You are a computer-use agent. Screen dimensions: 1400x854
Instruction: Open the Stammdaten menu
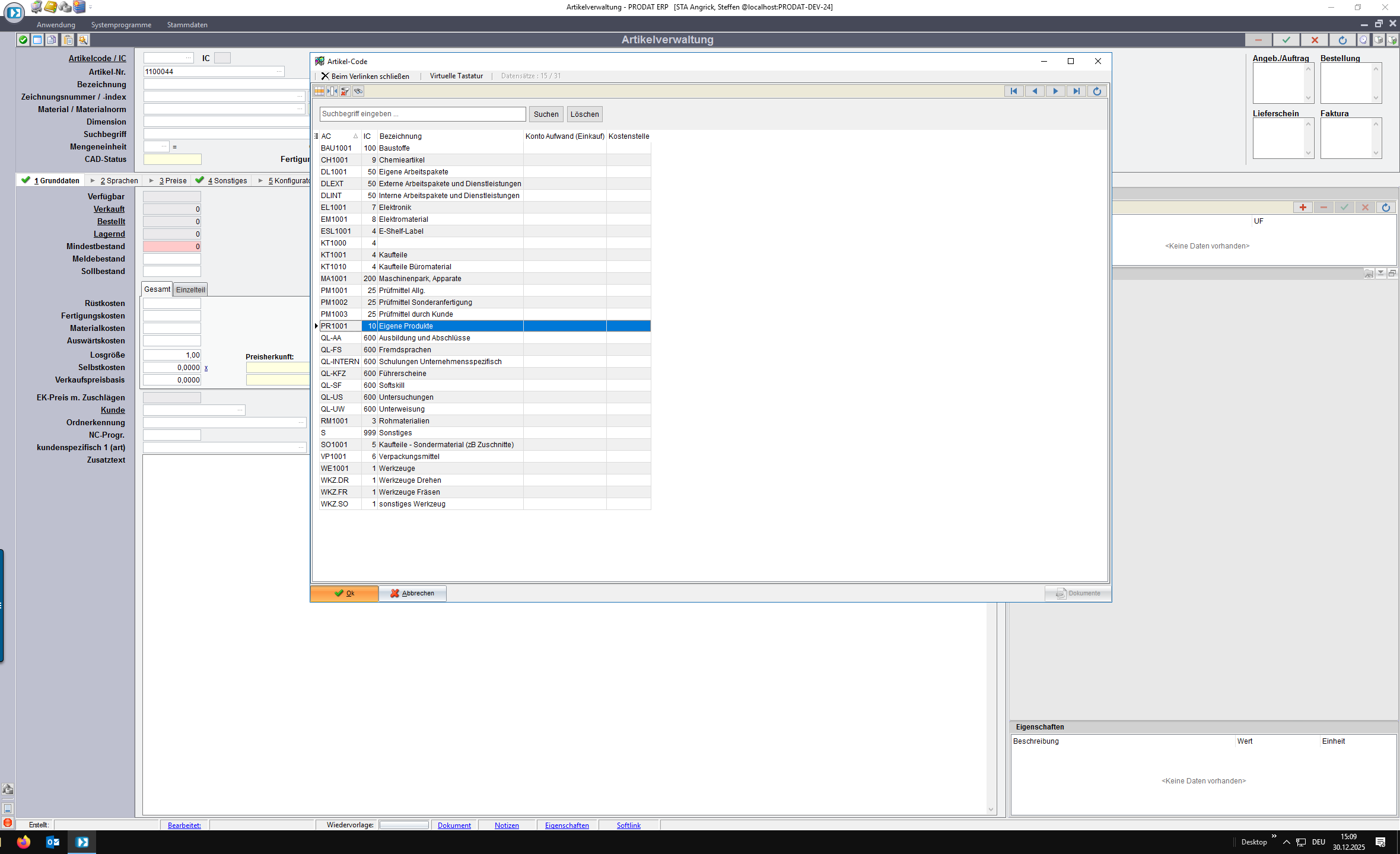[187, 25]
